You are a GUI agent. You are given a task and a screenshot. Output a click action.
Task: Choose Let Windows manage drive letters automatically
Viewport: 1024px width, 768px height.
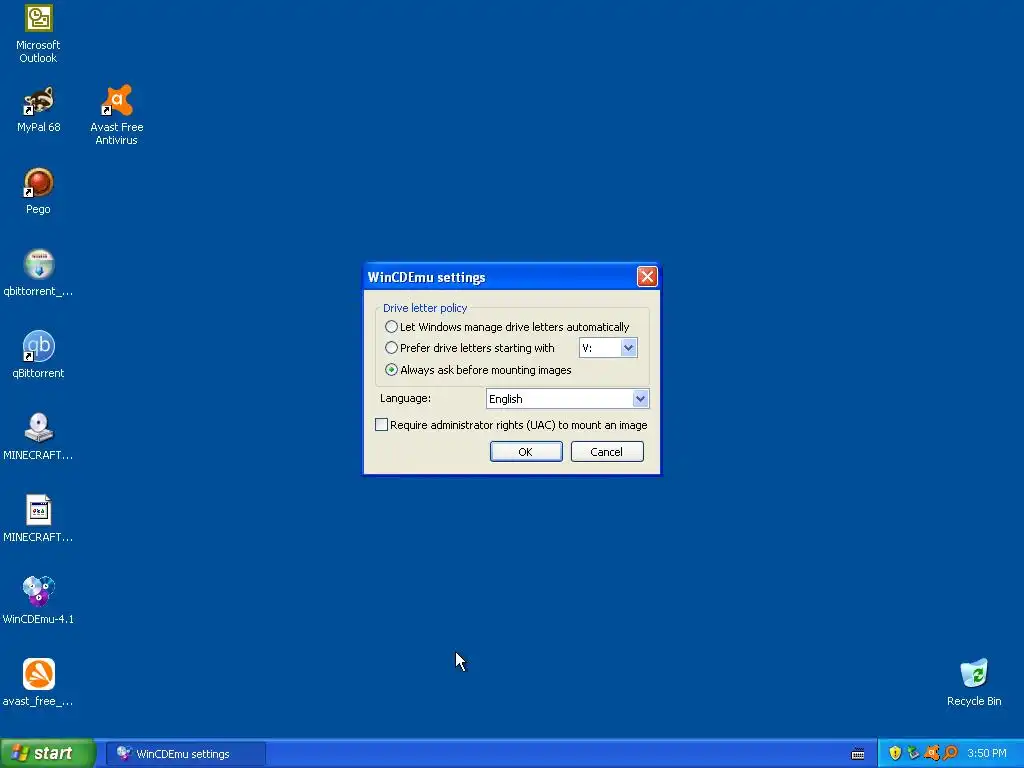tap(507, 327)
